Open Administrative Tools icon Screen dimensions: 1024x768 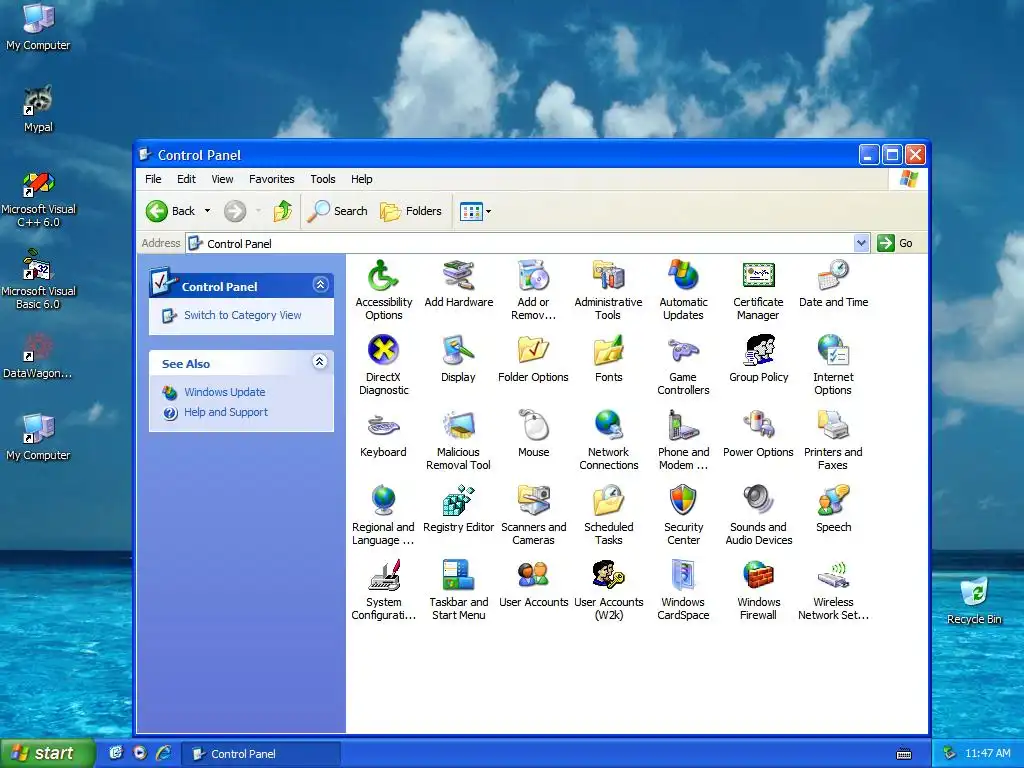609,276
